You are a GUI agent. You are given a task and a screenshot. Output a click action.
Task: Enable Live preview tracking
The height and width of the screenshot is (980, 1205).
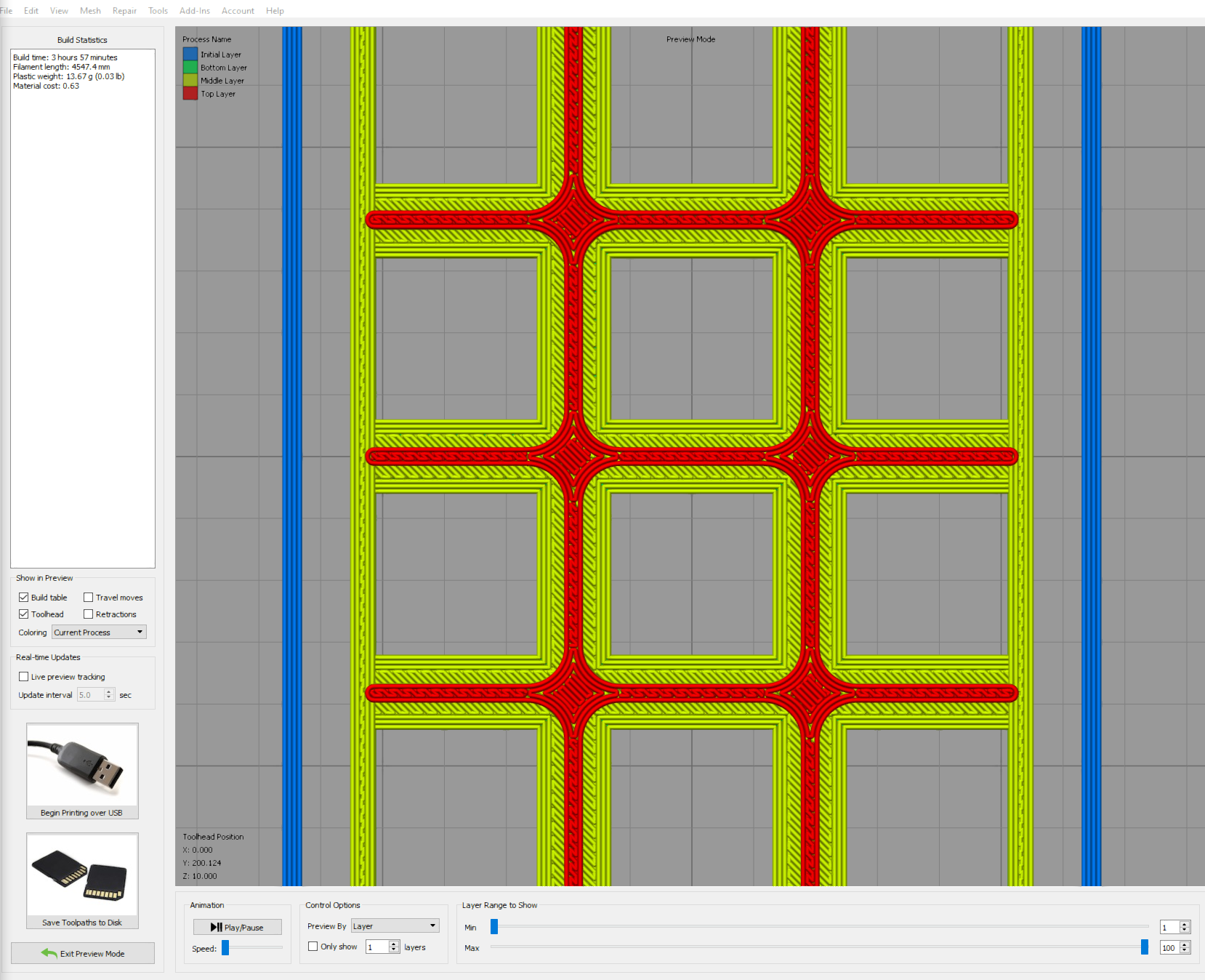click(23, 677)
